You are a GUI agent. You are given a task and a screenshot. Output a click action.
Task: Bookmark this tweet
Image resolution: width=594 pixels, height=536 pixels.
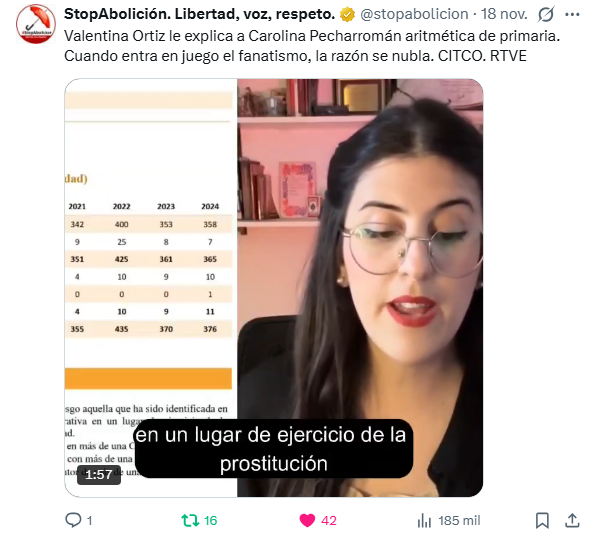542,520
